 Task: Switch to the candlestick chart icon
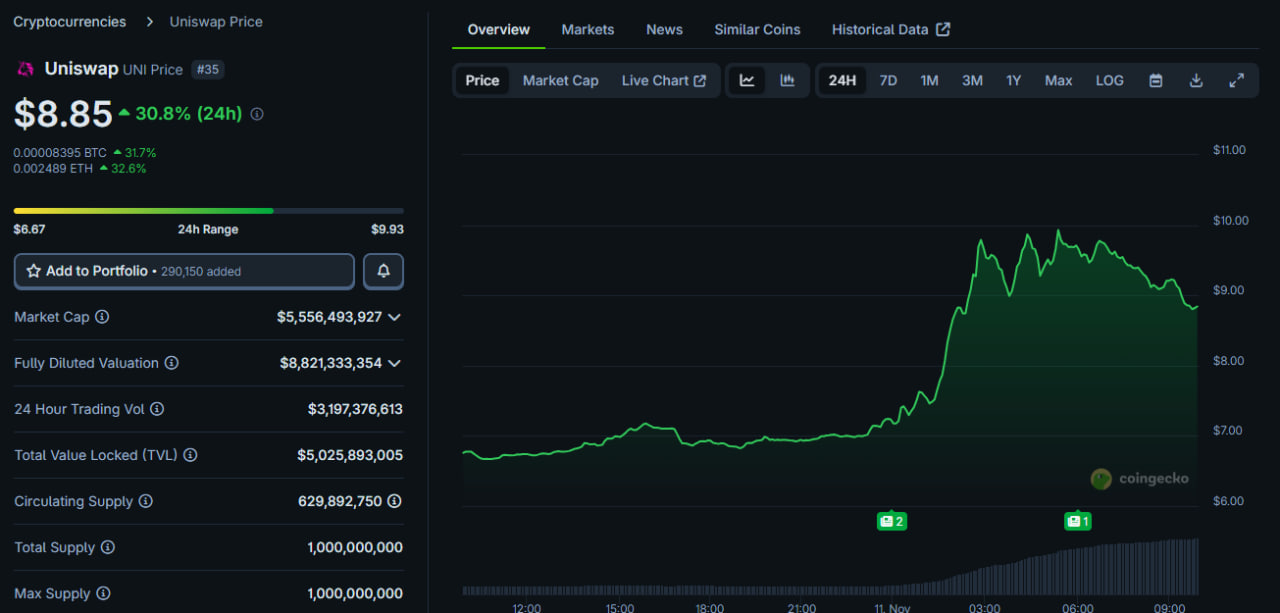[787, 81]
